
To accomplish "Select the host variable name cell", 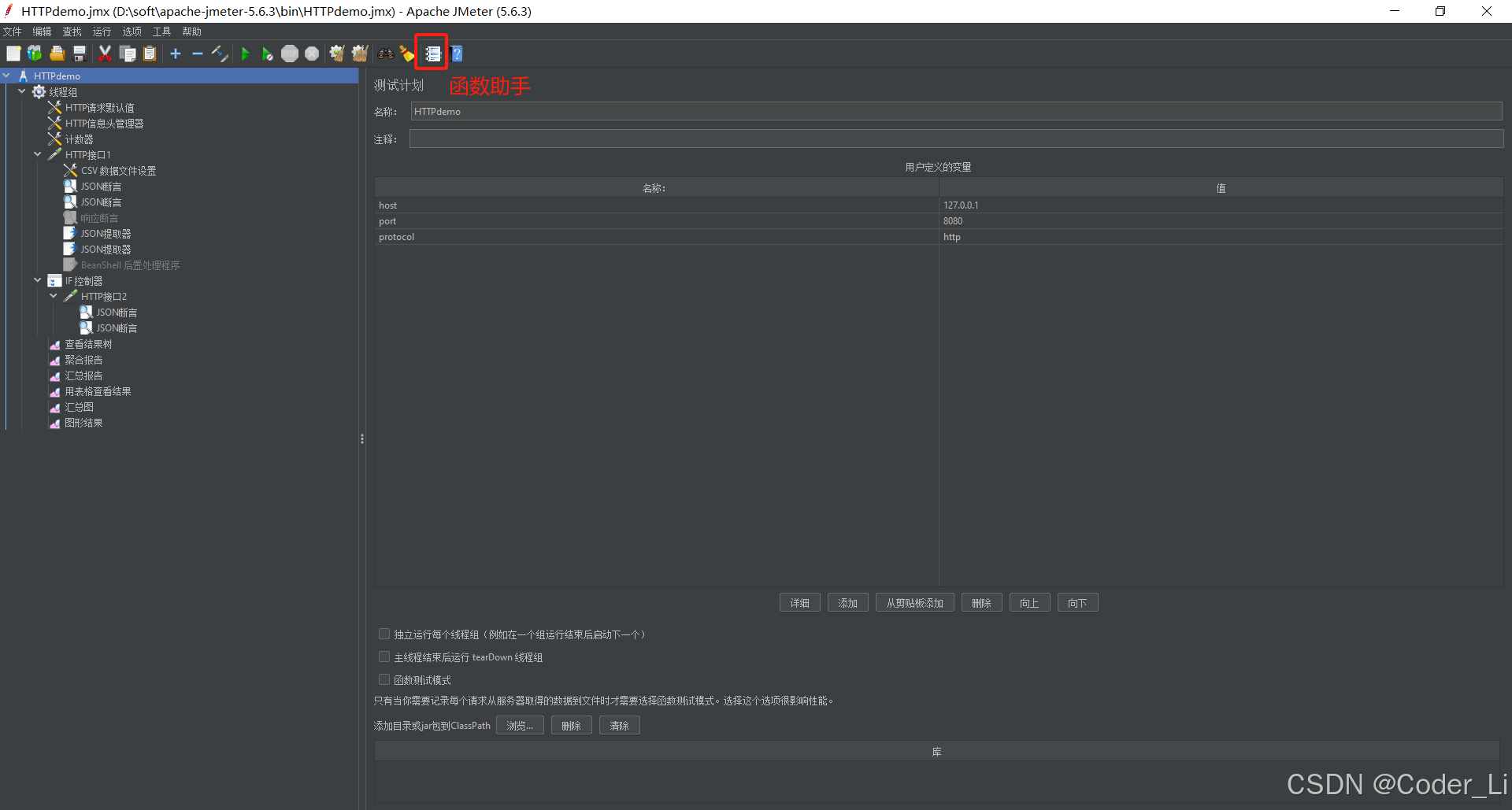I will [657, 205].
